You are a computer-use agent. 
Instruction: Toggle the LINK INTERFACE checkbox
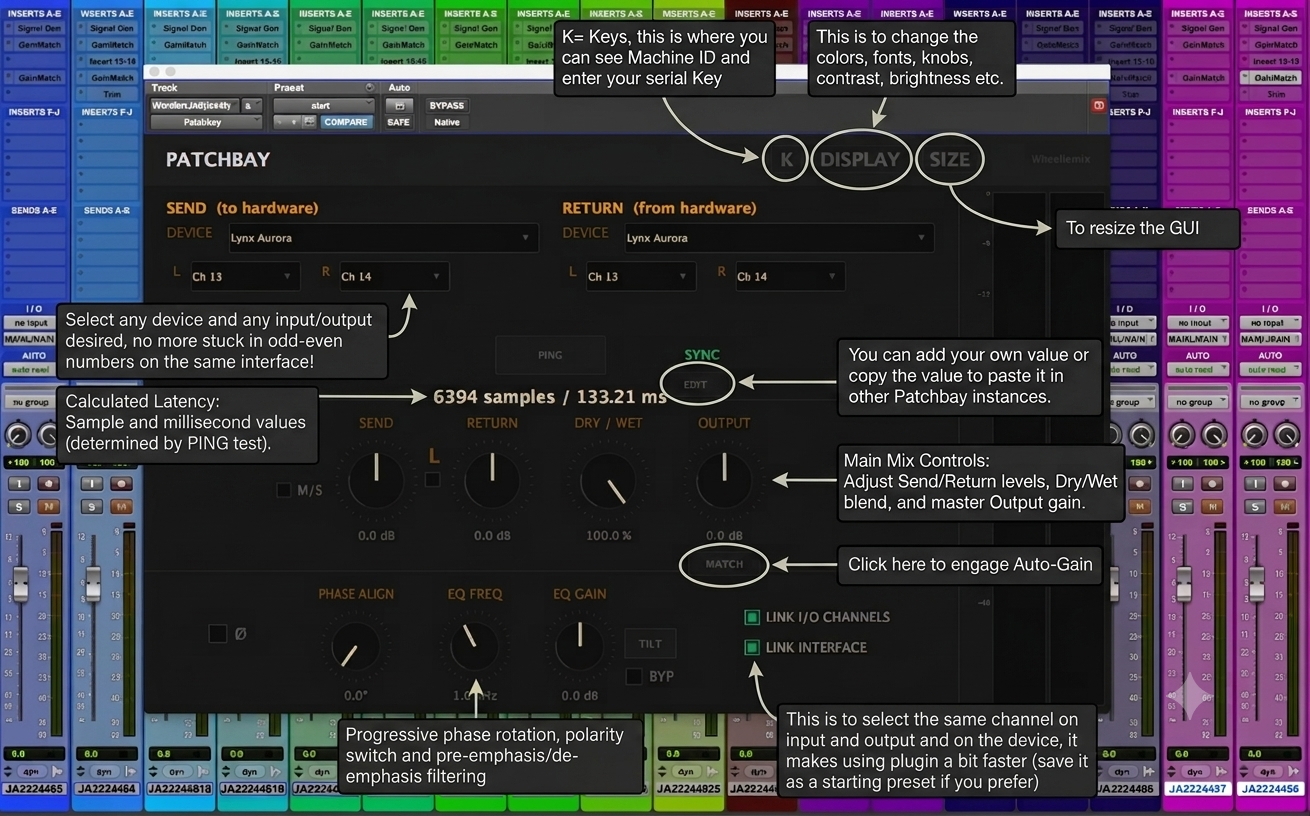tap(752, 647)
